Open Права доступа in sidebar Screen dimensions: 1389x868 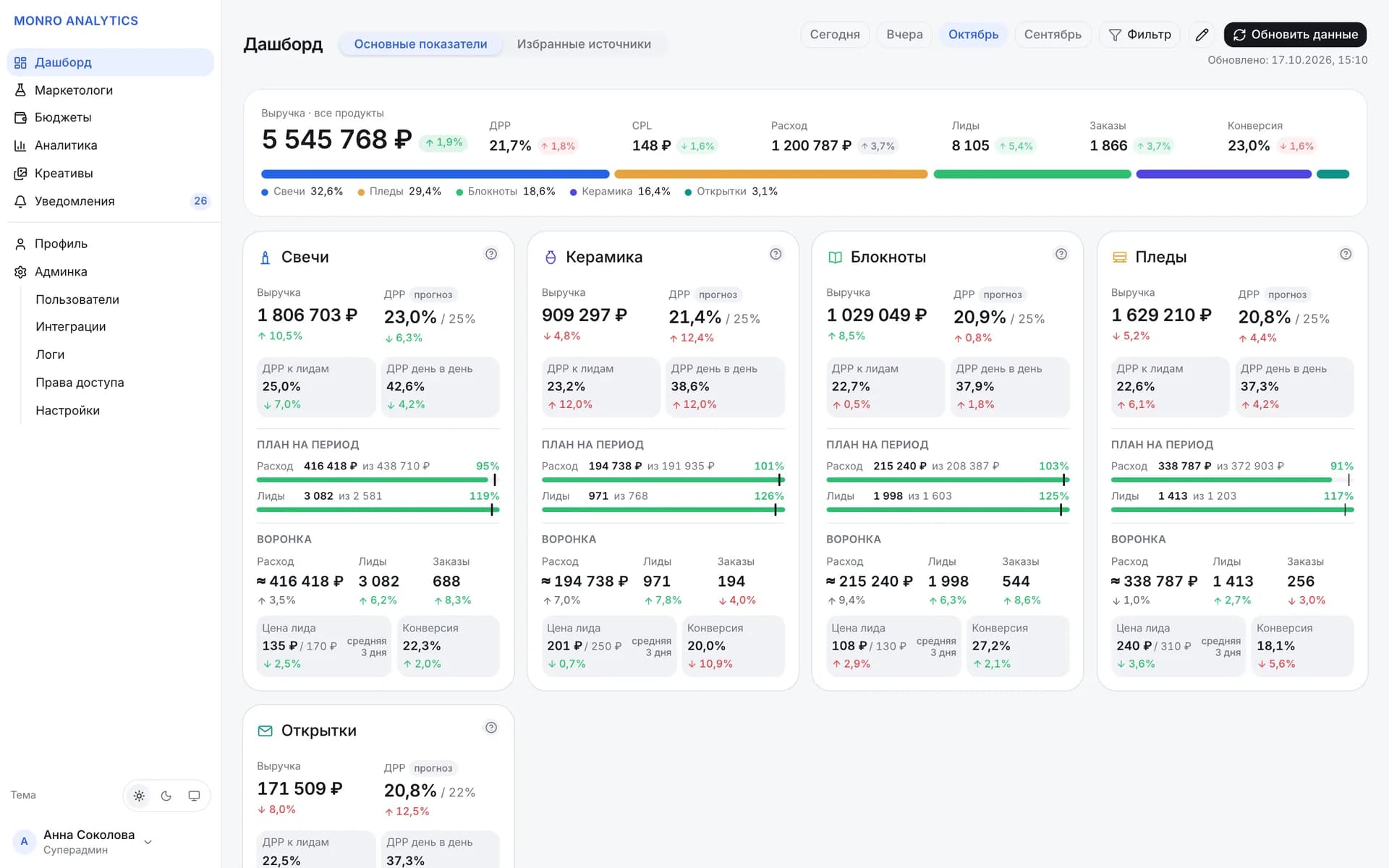pyautogui.click(x=80, y=383)
